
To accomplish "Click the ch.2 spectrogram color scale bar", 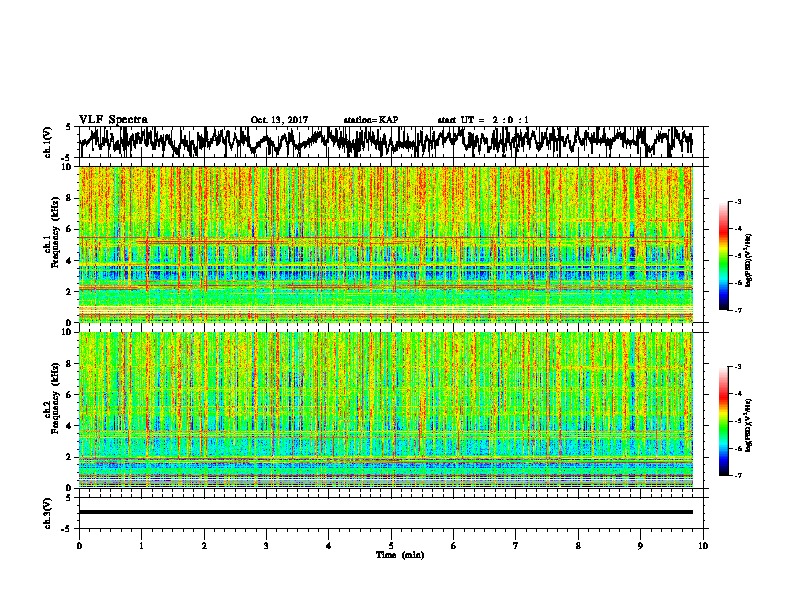I will pos(723,421).
